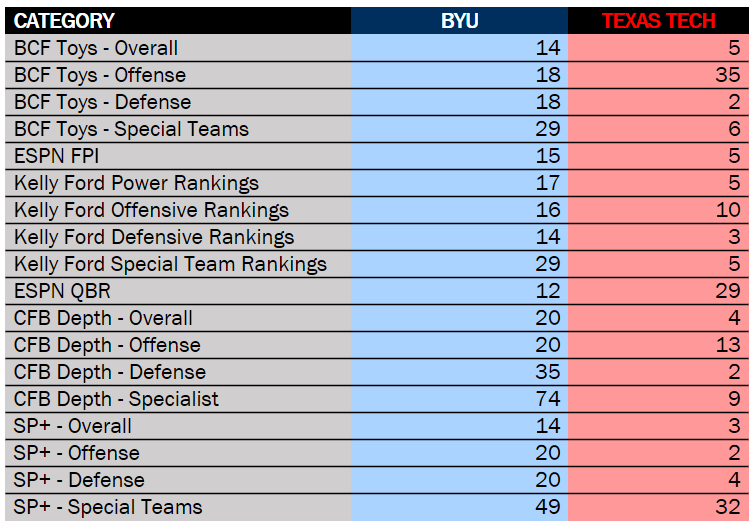Select BYU's CFB Depth - Defense value
The image size is (754, 529).
tap(548, 372)
